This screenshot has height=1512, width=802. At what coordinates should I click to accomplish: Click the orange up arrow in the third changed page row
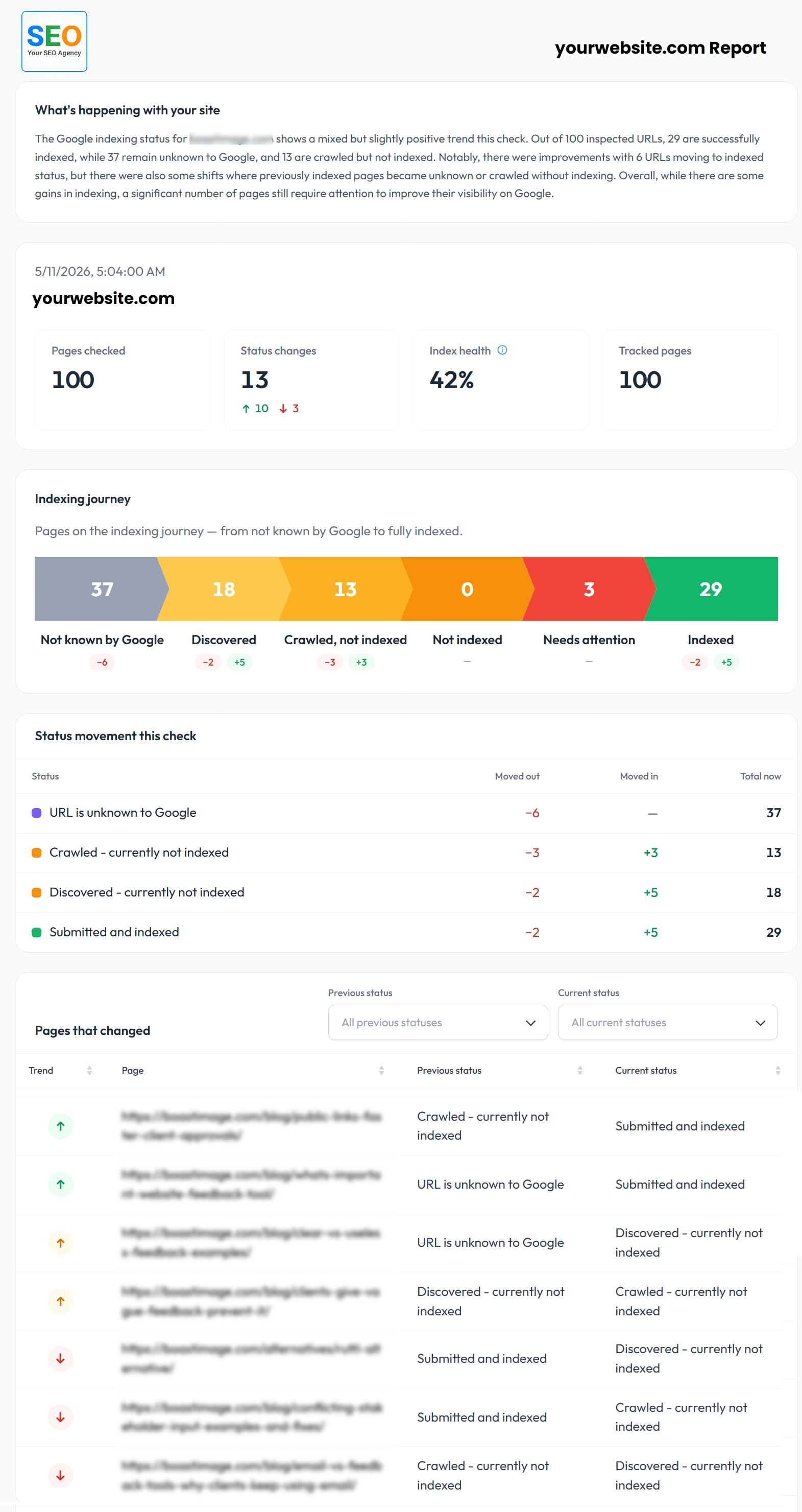pos(60,1243)
